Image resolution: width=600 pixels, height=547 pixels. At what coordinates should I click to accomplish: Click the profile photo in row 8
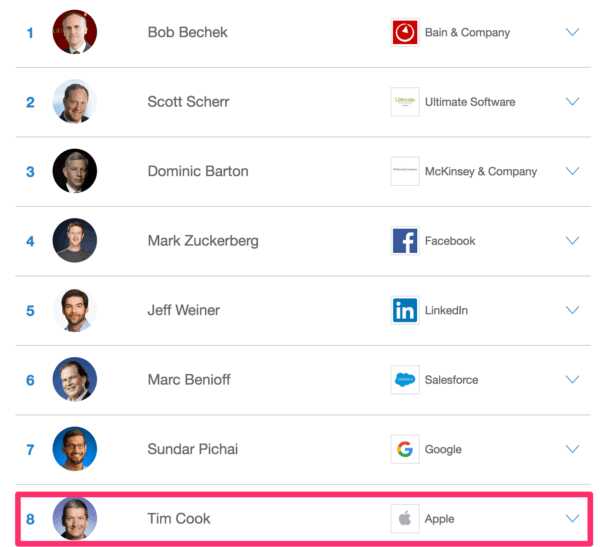75,518
